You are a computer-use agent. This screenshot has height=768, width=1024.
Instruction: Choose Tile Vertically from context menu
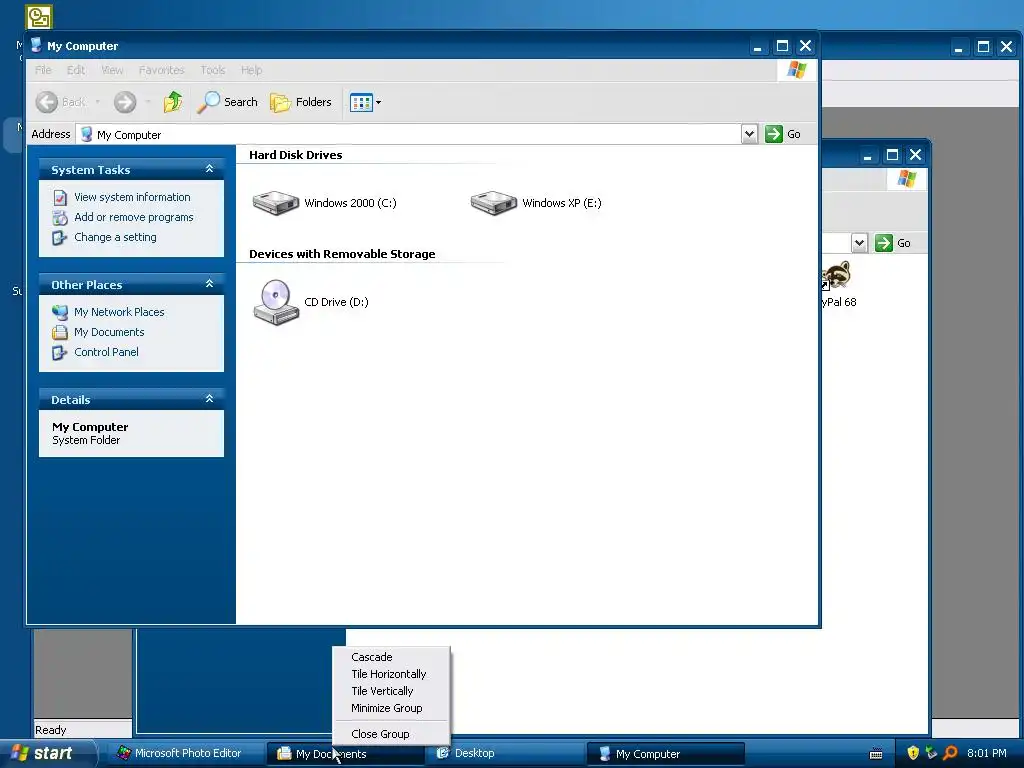(382, 691)
